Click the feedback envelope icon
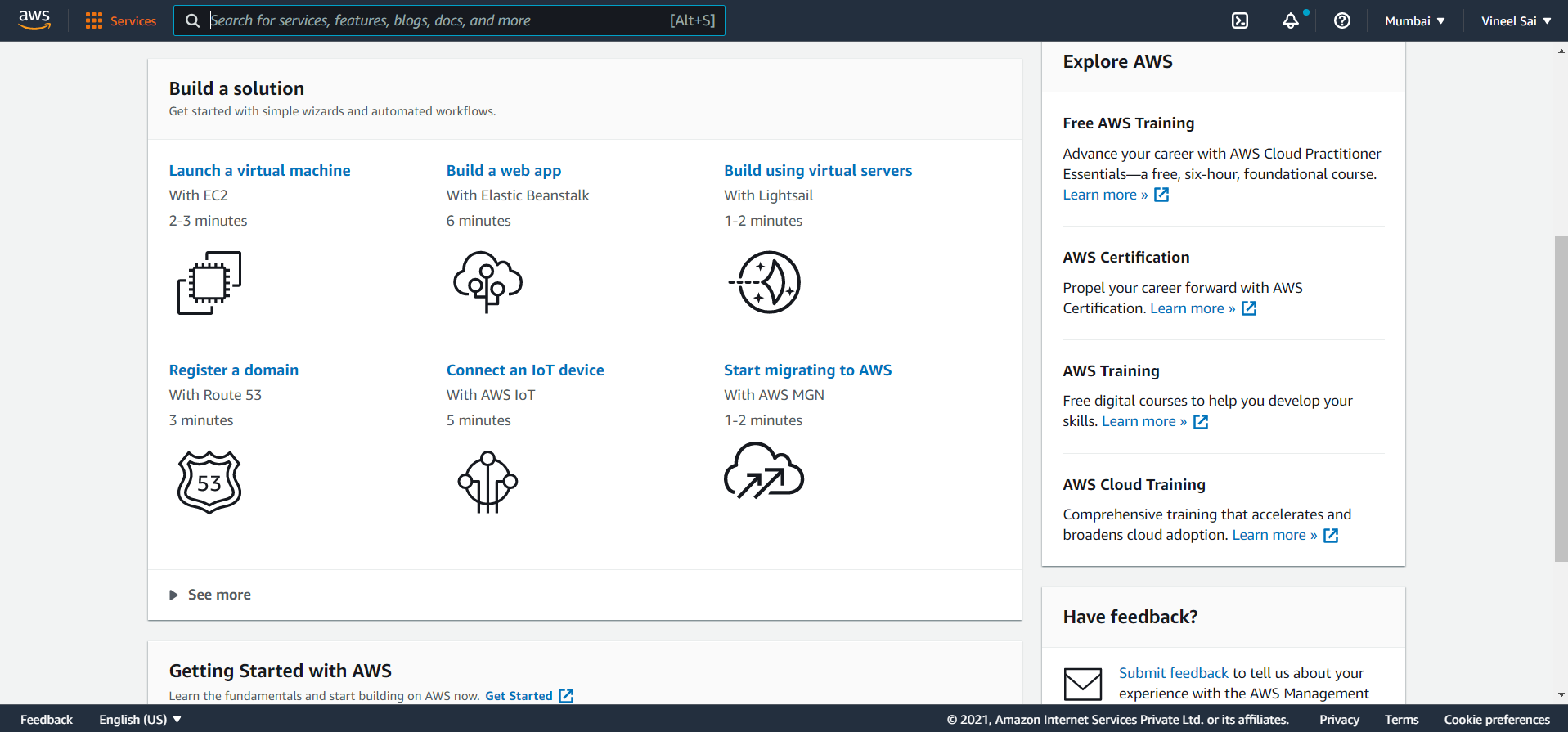Viewport: 1568px width, 732px height. click(x=1083, y=684)
